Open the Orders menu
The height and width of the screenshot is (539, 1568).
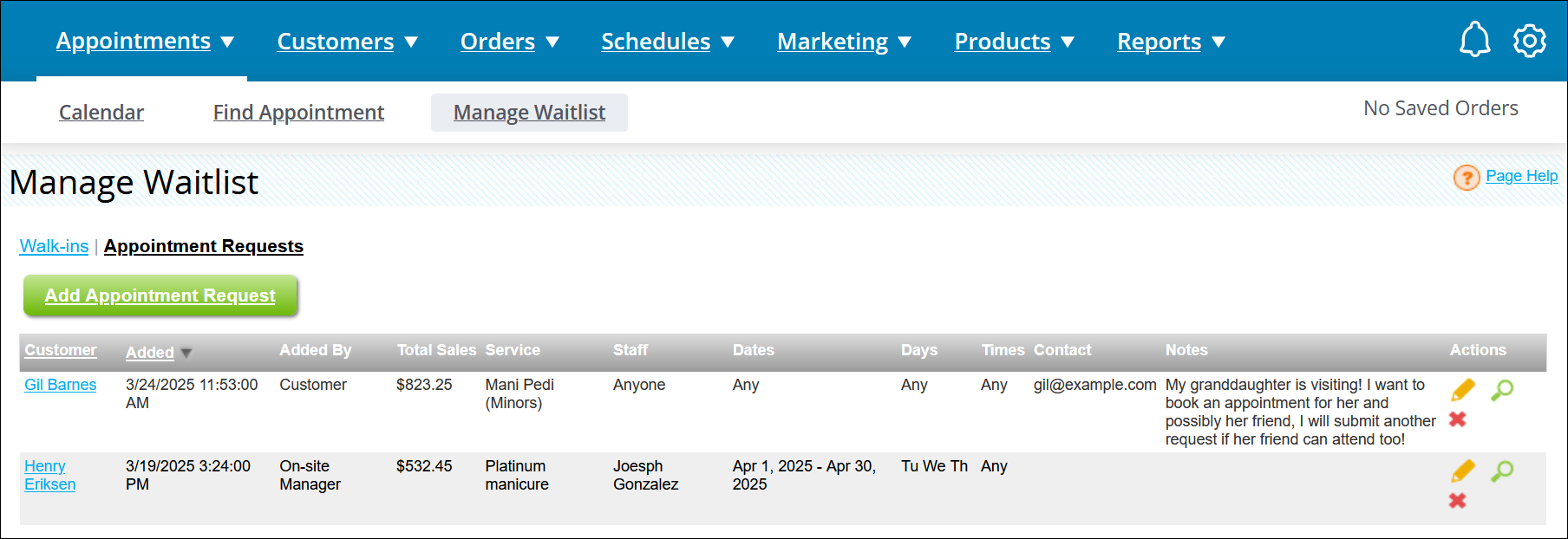pos(498,41)
